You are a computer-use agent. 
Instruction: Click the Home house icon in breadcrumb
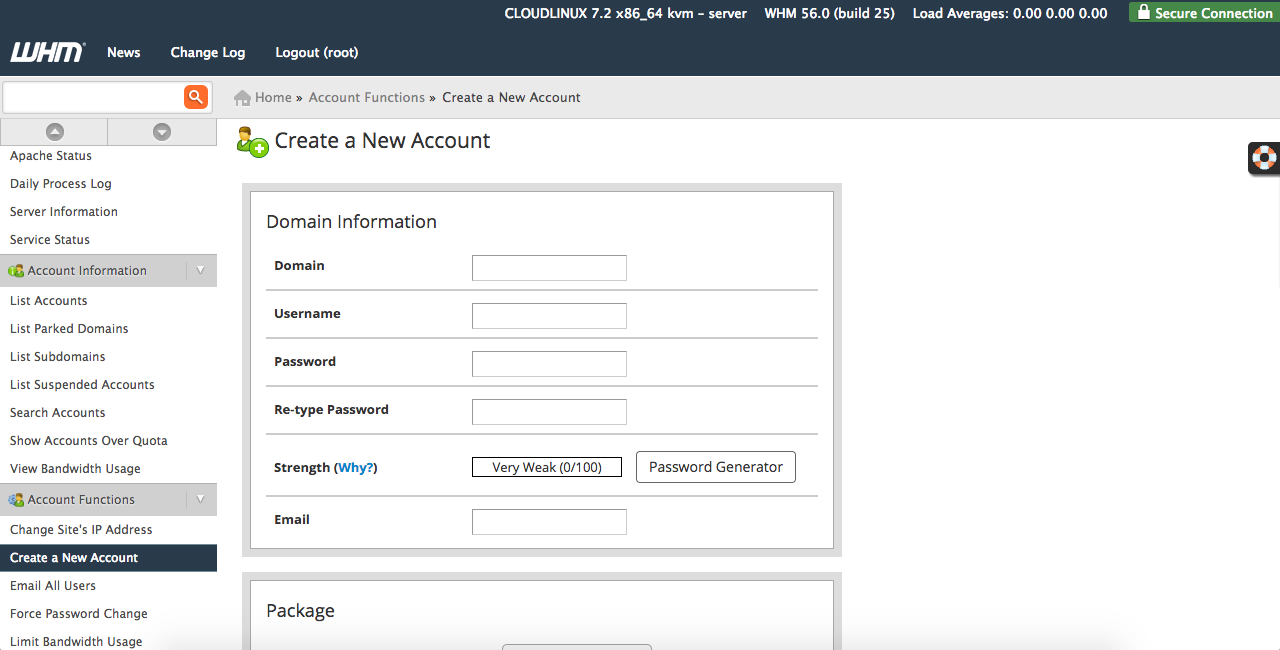[x=242, y=98]
